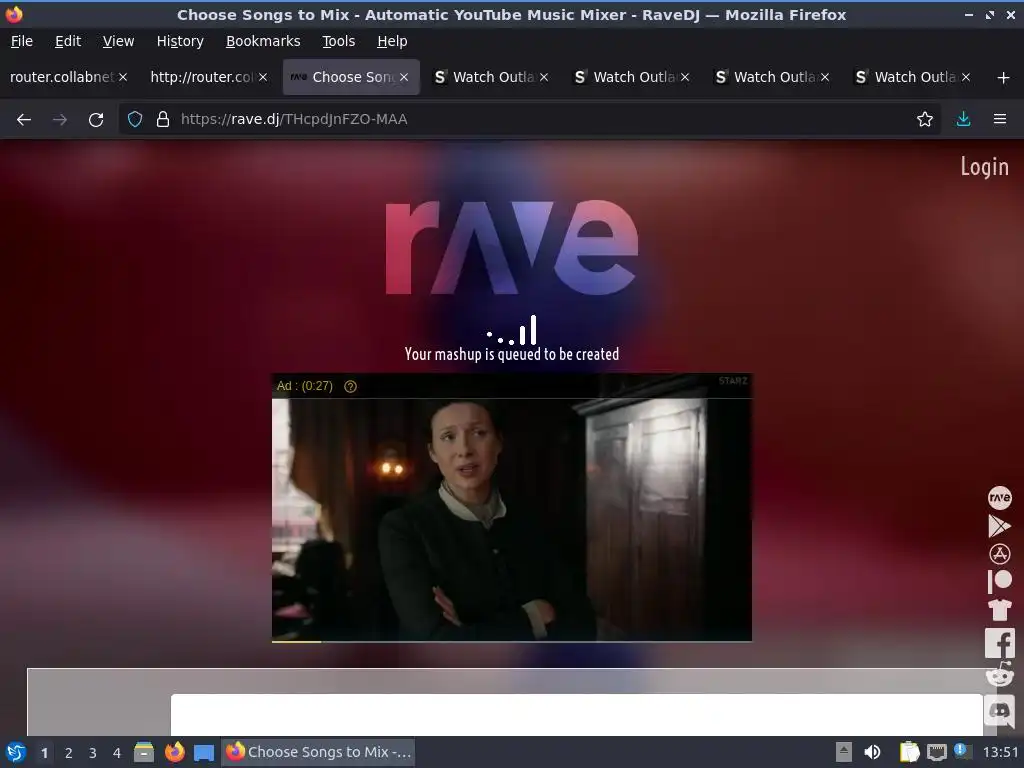Switch to the http://router.col tab

pyautogui.click(x=202, y=78)
